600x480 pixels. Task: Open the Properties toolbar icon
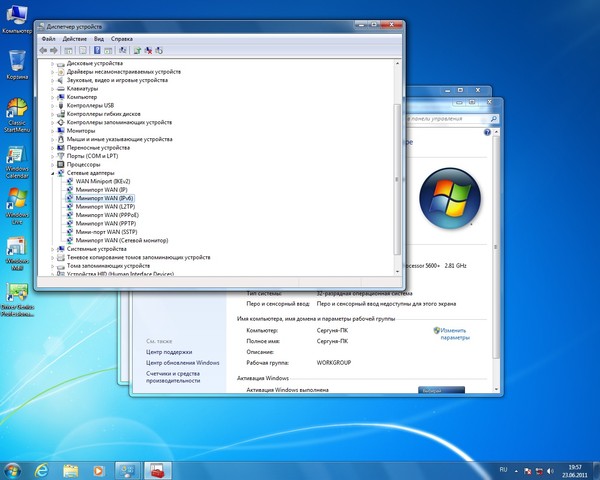[x=83, y=51]
